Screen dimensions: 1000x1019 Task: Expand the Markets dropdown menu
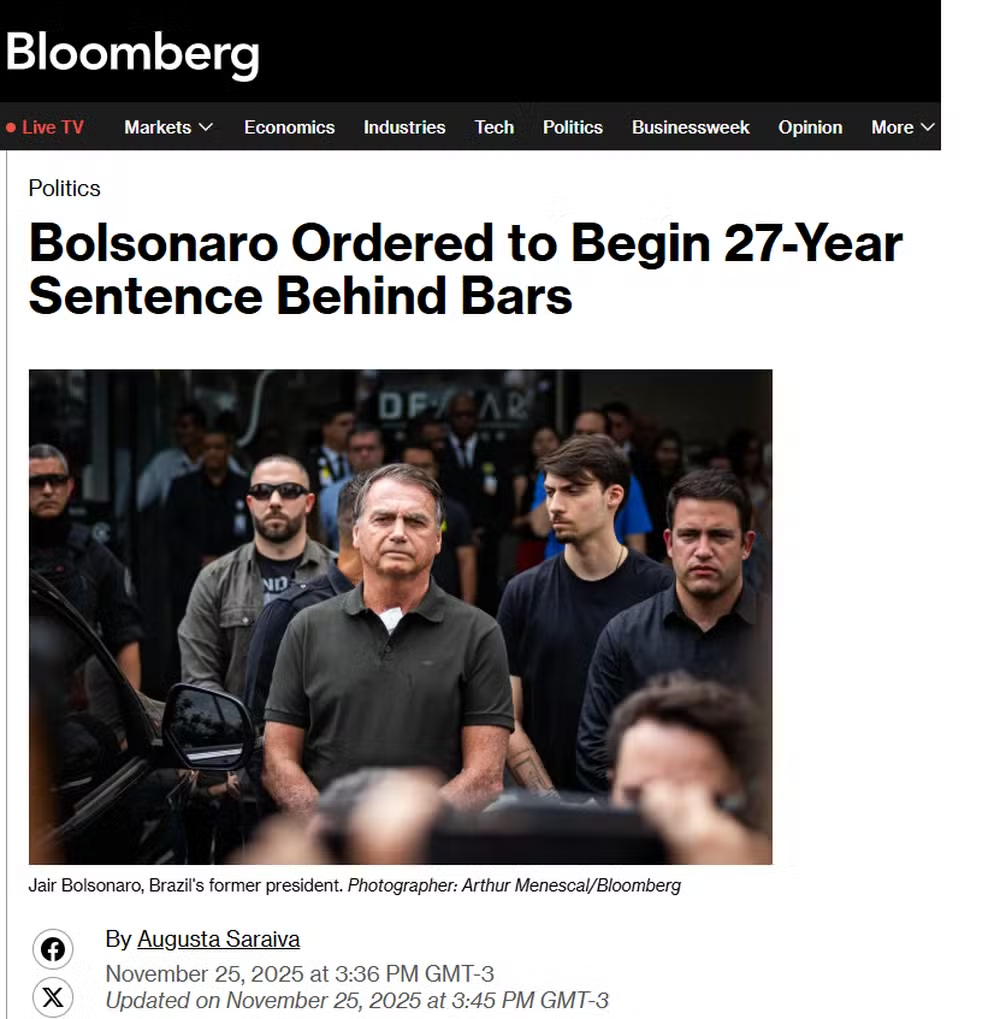pyautogui.click(x=168, y=127)
